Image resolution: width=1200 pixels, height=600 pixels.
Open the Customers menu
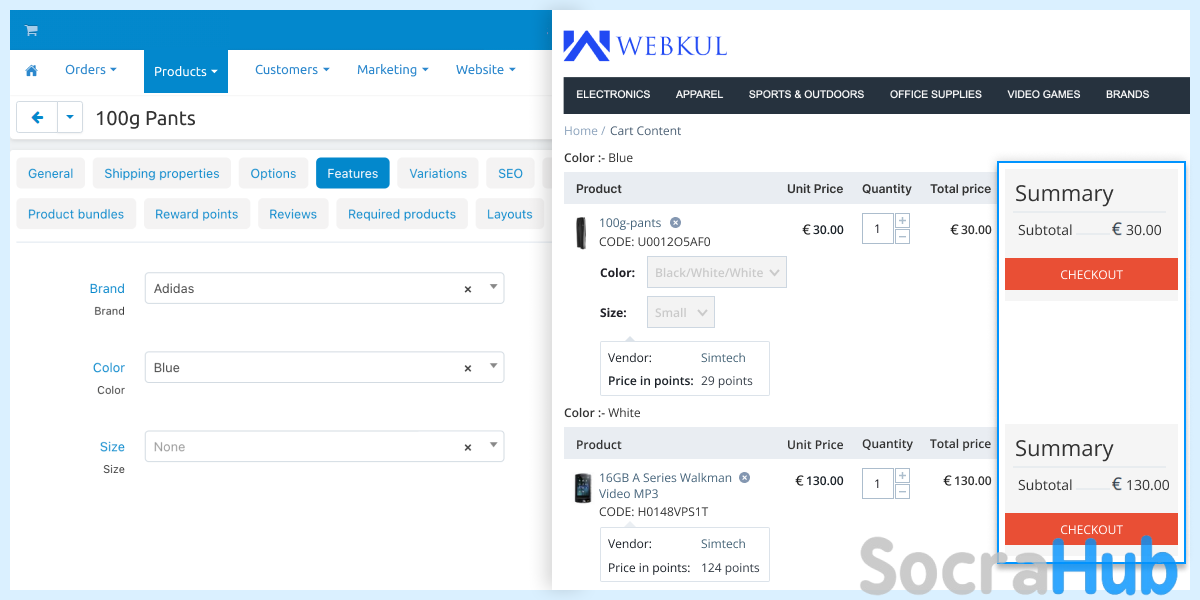point(292,70)
